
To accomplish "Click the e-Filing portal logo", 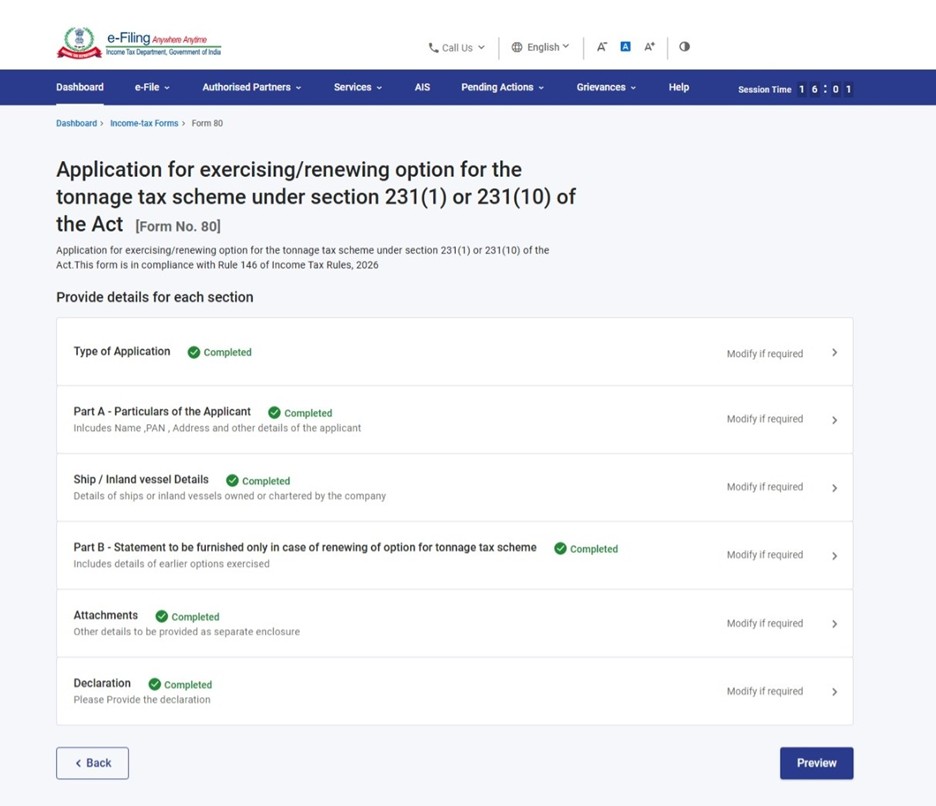I will 139,44.
